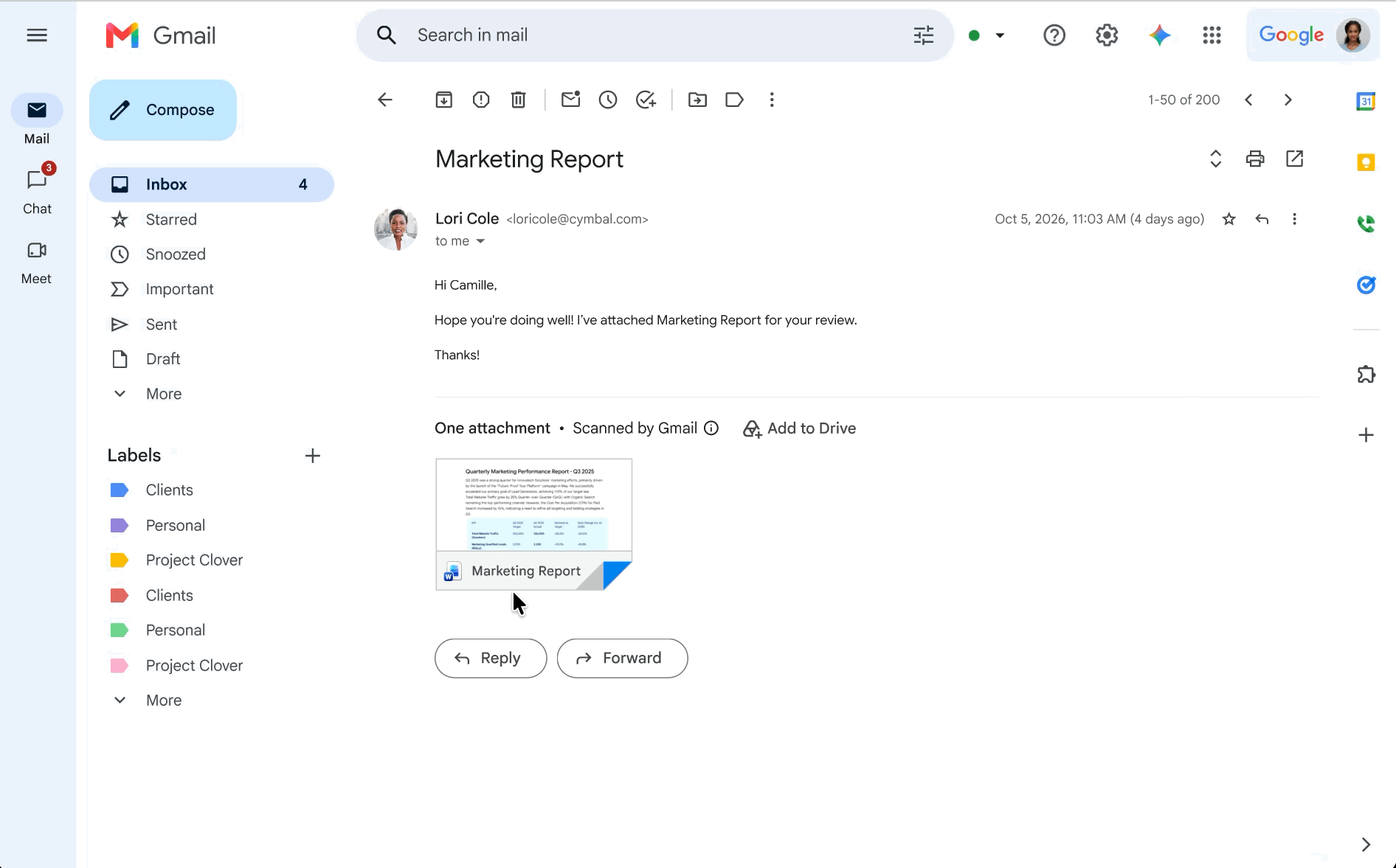The height and width of the screenshot is (868, 1396).
Task: Open email in new window
Action: pos(1294,159)
